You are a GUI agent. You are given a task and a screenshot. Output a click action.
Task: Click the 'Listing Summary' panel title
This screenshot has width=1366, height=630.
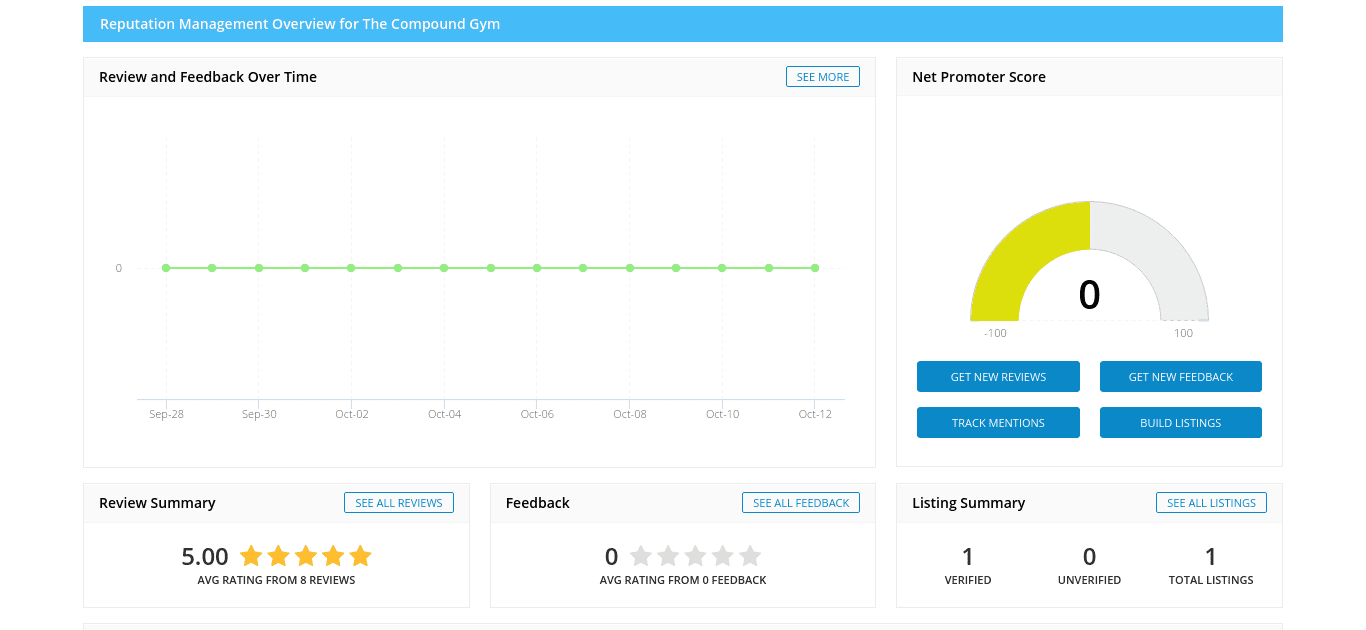[x=969, y=503]
